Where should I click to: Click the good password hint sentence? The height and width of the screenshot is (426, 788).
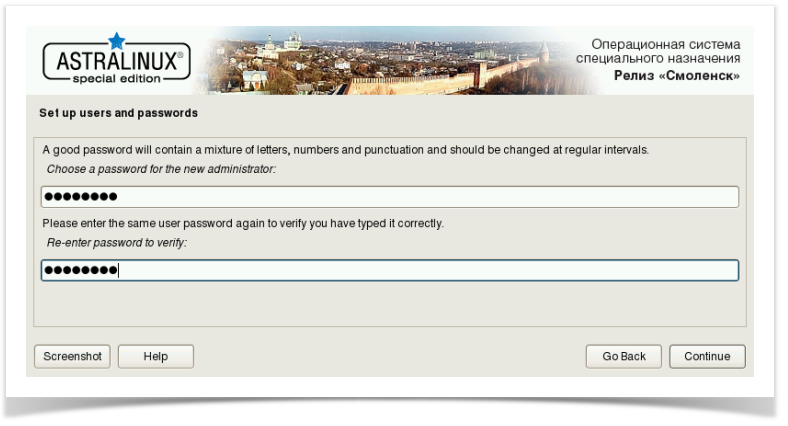coord(345,150)
